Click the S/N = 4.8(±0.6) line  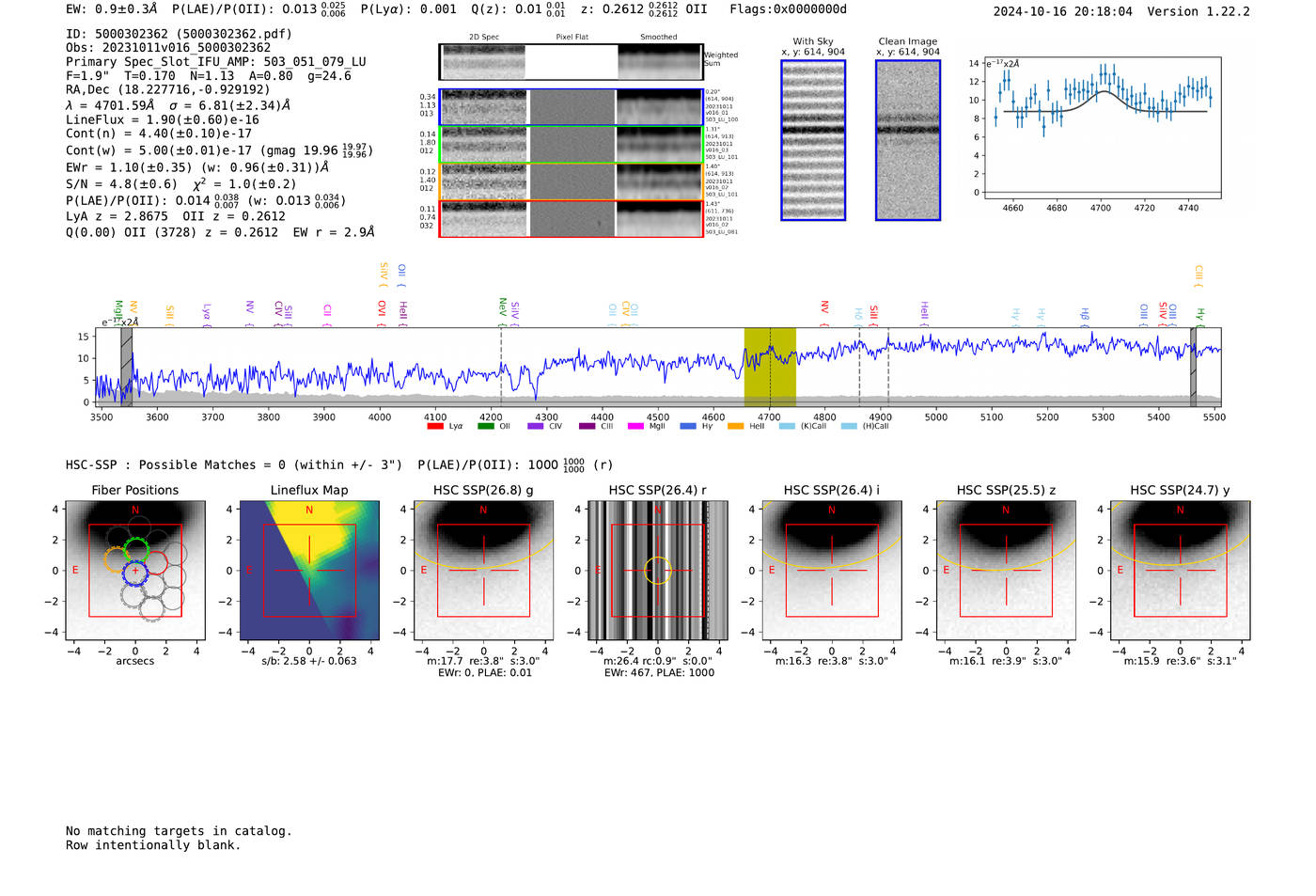[x=180, y=184]
